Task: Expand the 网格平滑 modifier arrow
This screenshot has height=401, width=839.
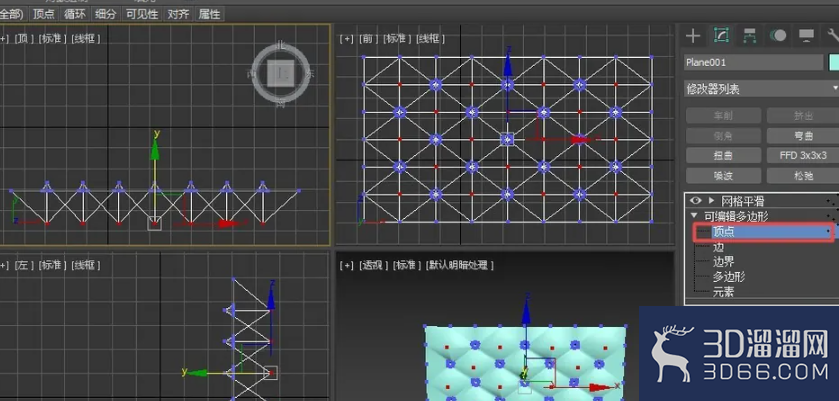Action: (711, 201)
